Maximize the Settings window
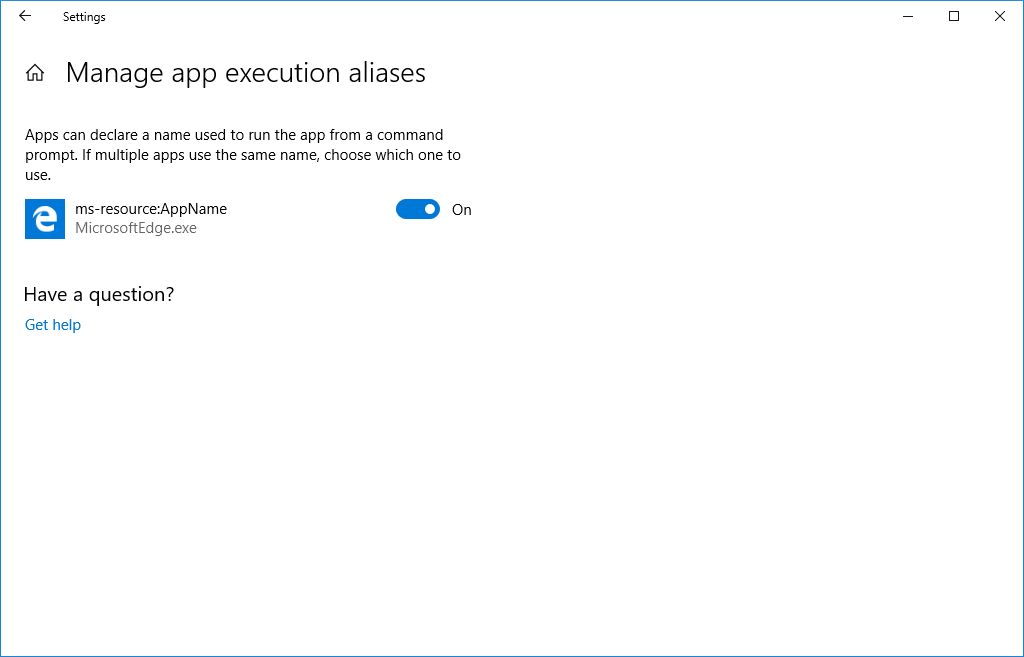Viewport: 1024px width, 657px height. pos(954,16)
